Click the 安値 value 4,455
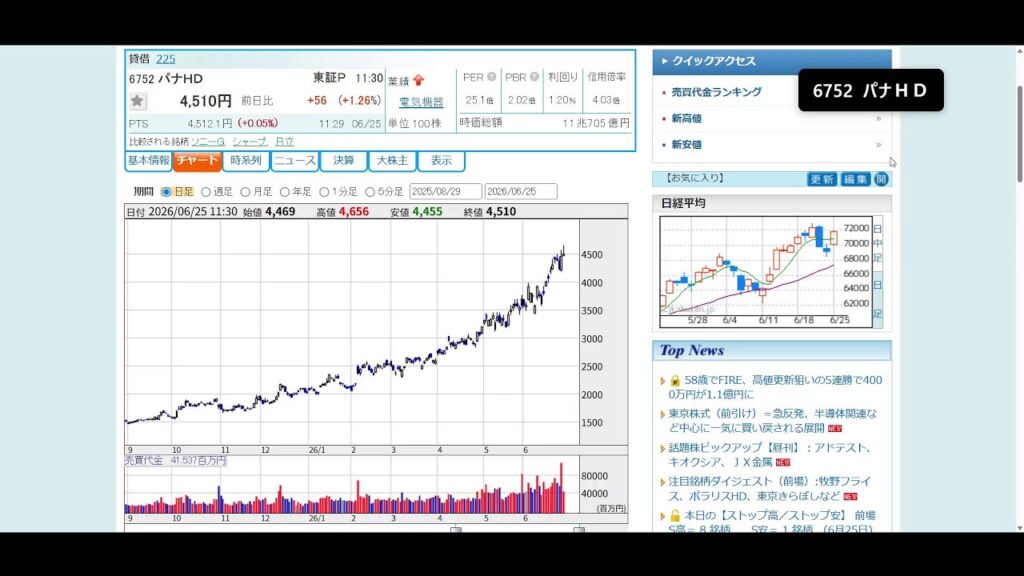Image resolution: width=1024 pixels, height=576 pixels. pos(427,212)
